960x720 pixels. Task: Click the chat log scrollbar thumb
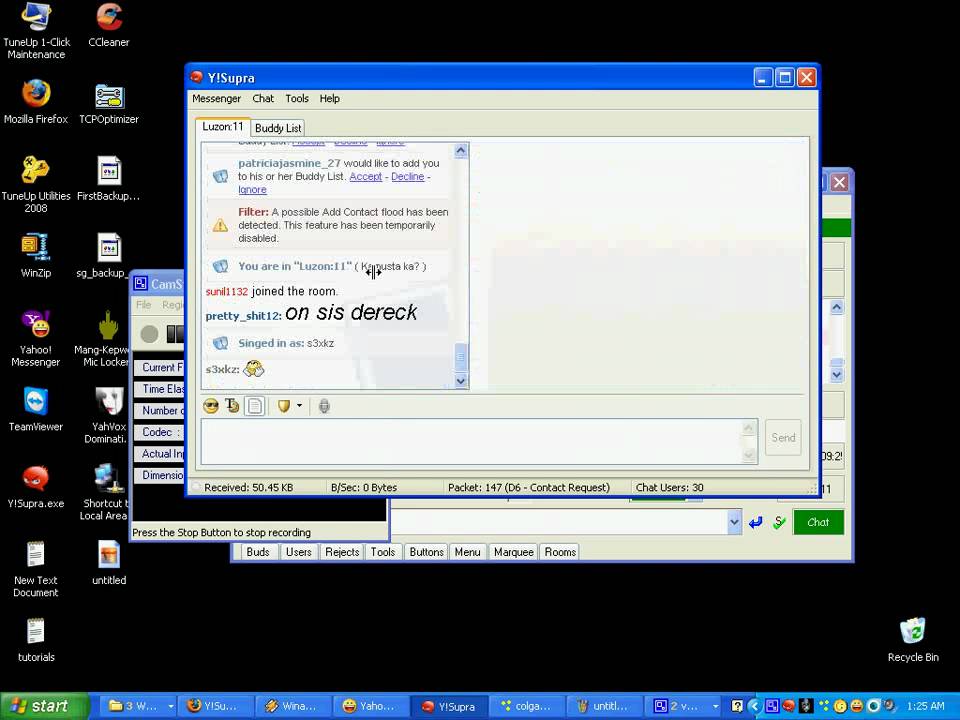461,358
